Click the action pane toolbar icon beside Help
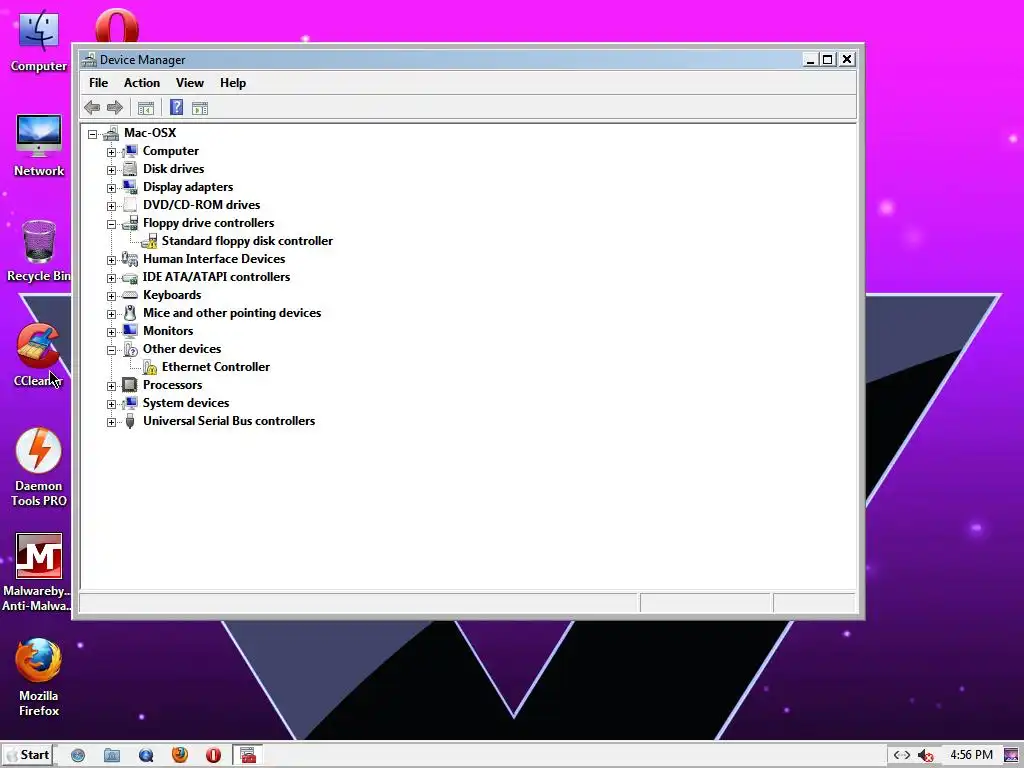The height and width of the screenshot is (768, 1024). (x=200, y=108)
